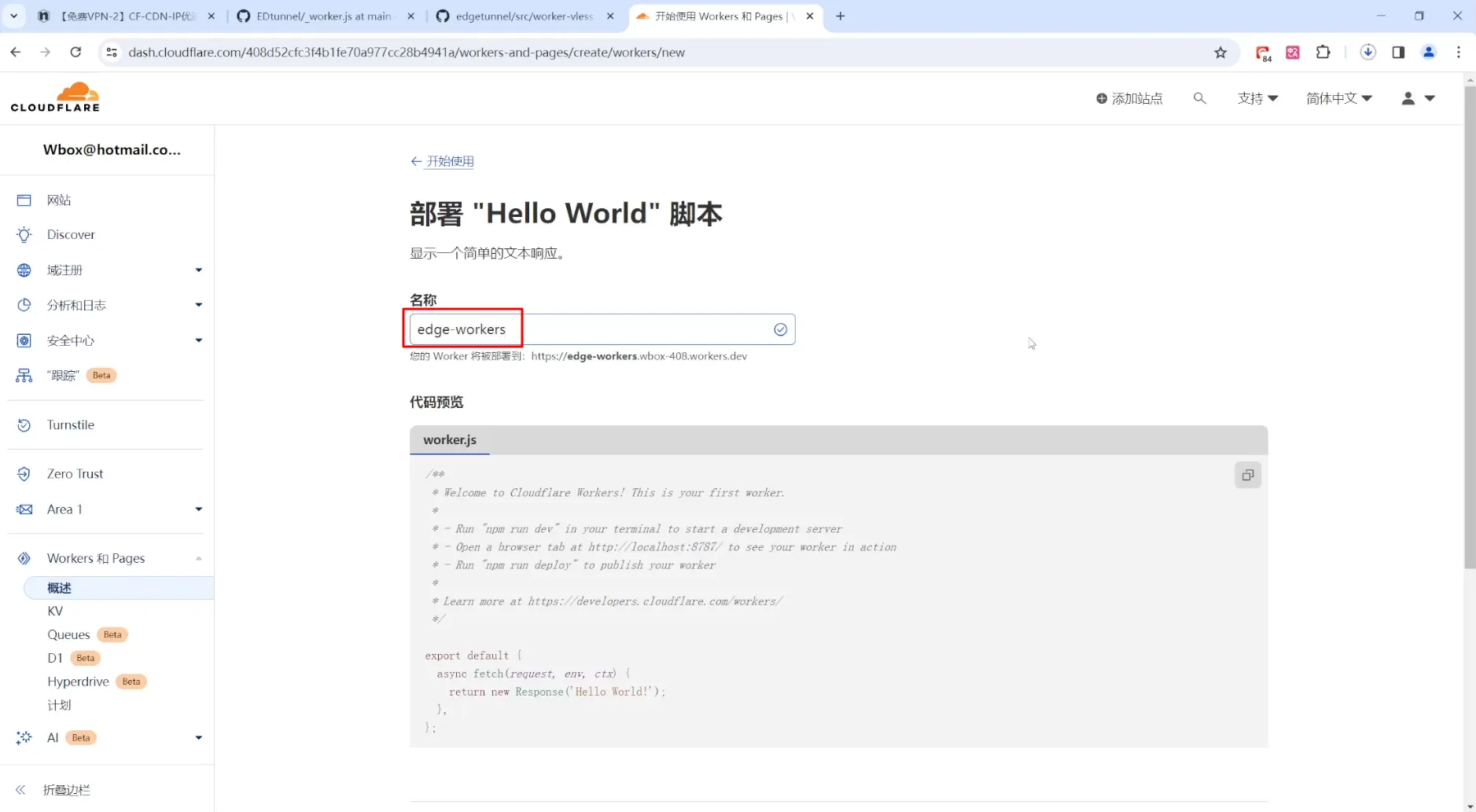Open the tab search dropdown in Chrome
1476x812 pixels.
[14, 16]
